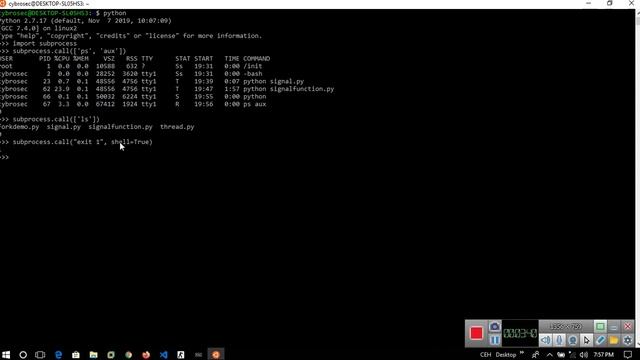The width and height of the screenshot is (640, 360).
Task: Open the Windows Start menu
Action: pyautogui.click(x=6, y=355)
